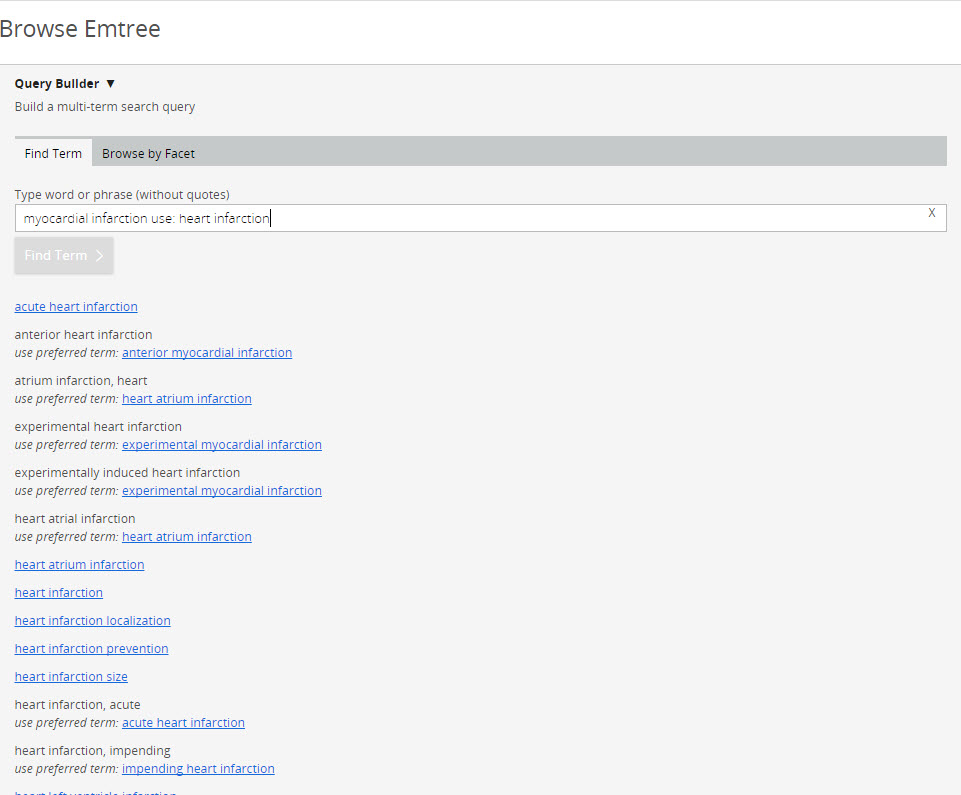Open the 'heart infarction size' link
Image resolution: width=961 pixels, height=795 pixels.
coord(71,677)
